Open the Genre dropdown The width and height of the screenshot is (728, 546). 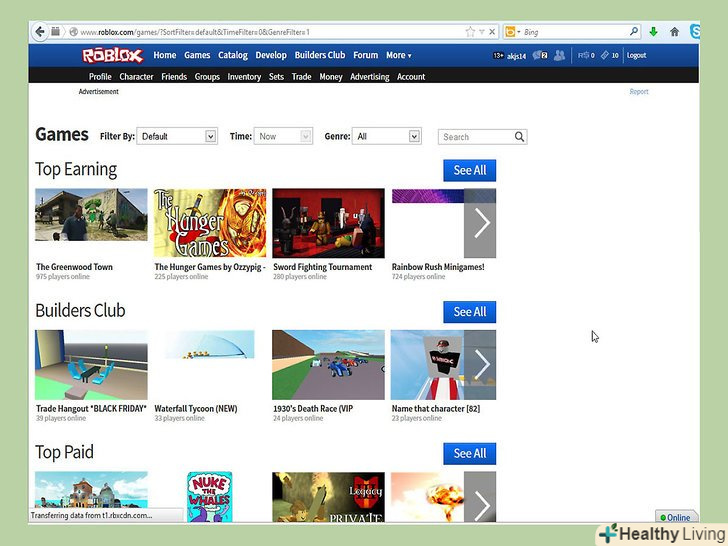tap(387, 136)
